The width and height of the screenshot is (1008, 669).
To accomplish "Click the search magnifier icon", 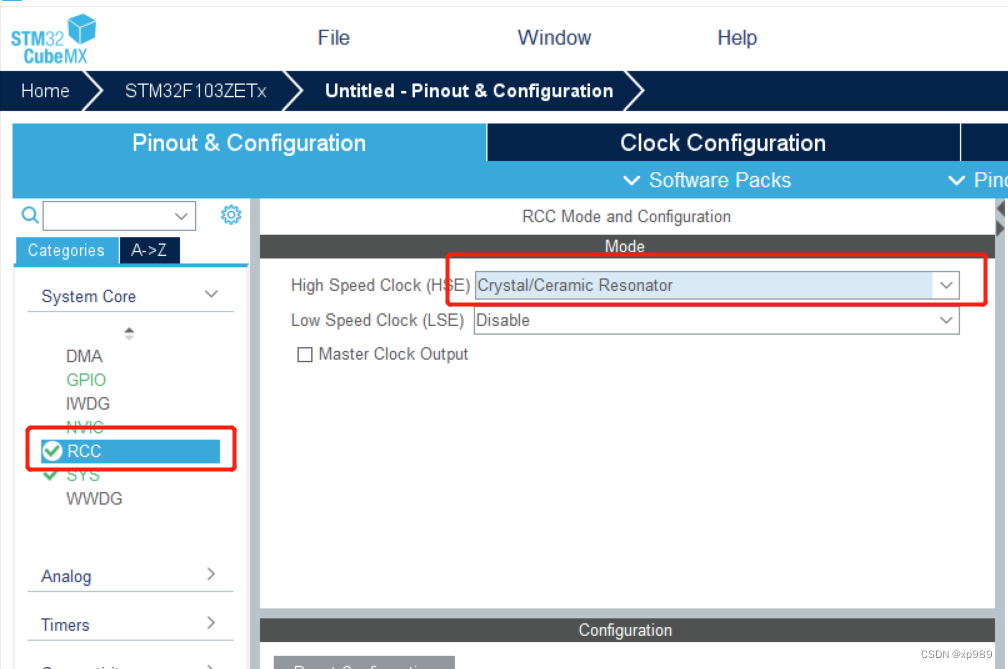I will (30, 215).
